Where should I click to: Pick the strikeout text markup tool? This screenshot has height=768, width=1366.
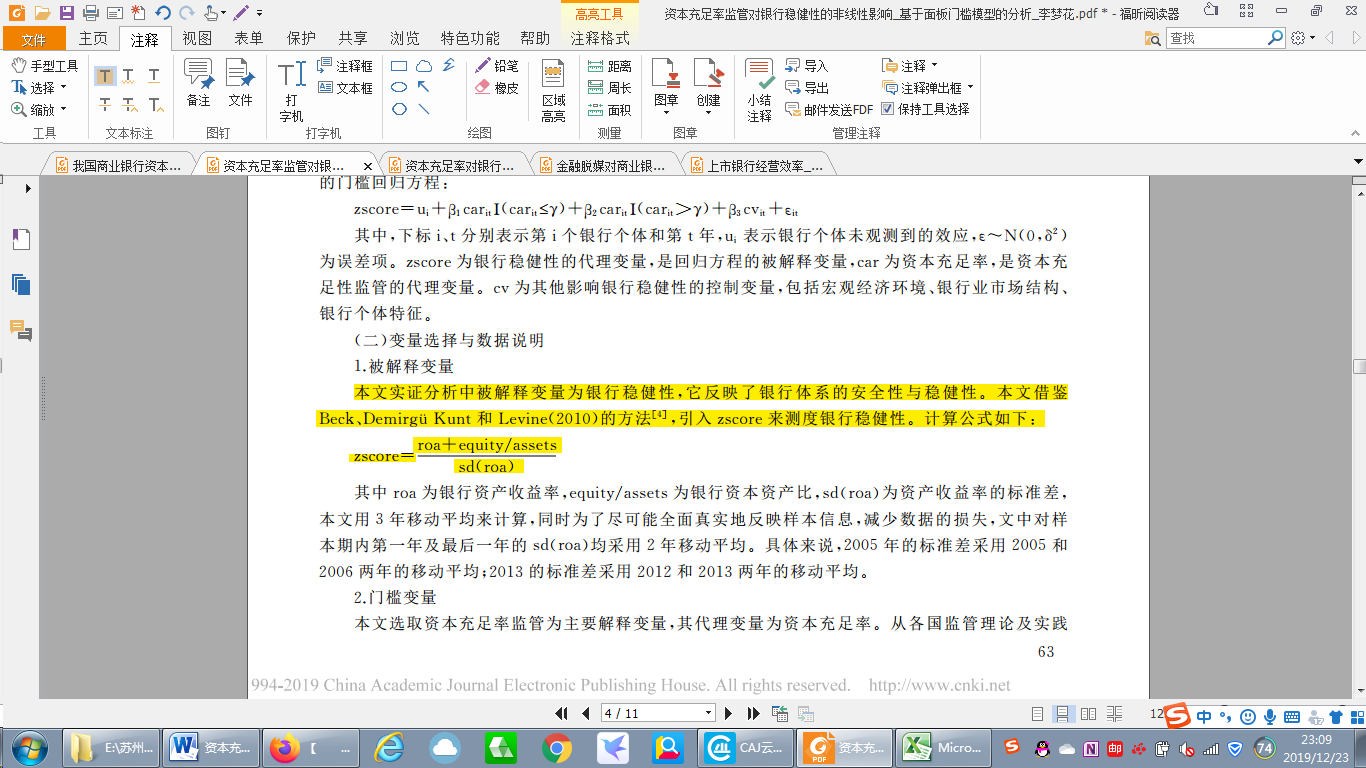106,104
